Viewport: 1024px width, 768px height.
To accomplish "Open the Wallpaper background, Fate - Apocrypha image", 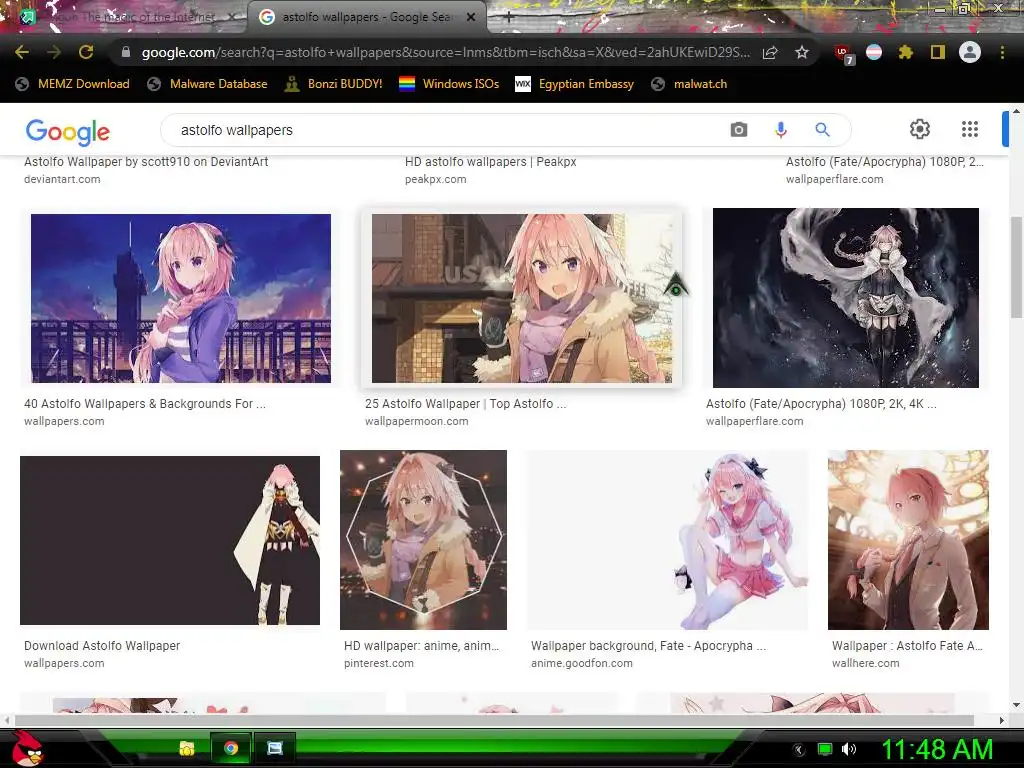I will [x=667, y=539].
